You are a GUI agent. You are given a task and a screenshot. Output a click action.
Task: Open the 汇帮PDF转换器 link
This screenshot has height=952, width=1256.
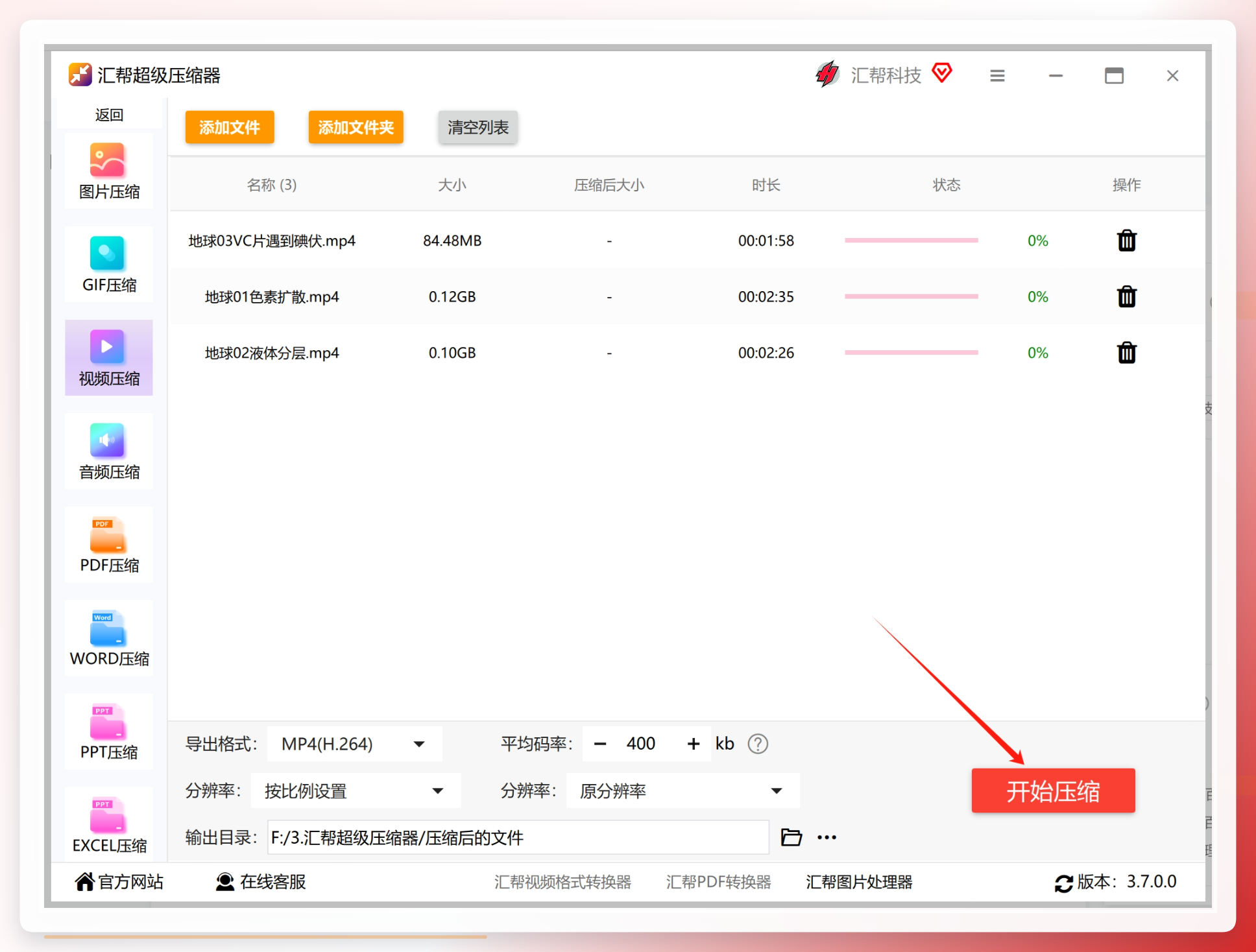(x=718, y=882)
